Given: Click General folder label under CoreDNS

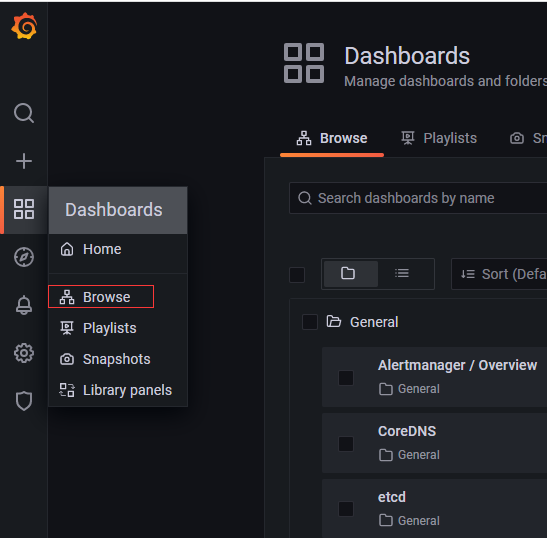Looking at the screenshot, I should click(x=409, y=455).
